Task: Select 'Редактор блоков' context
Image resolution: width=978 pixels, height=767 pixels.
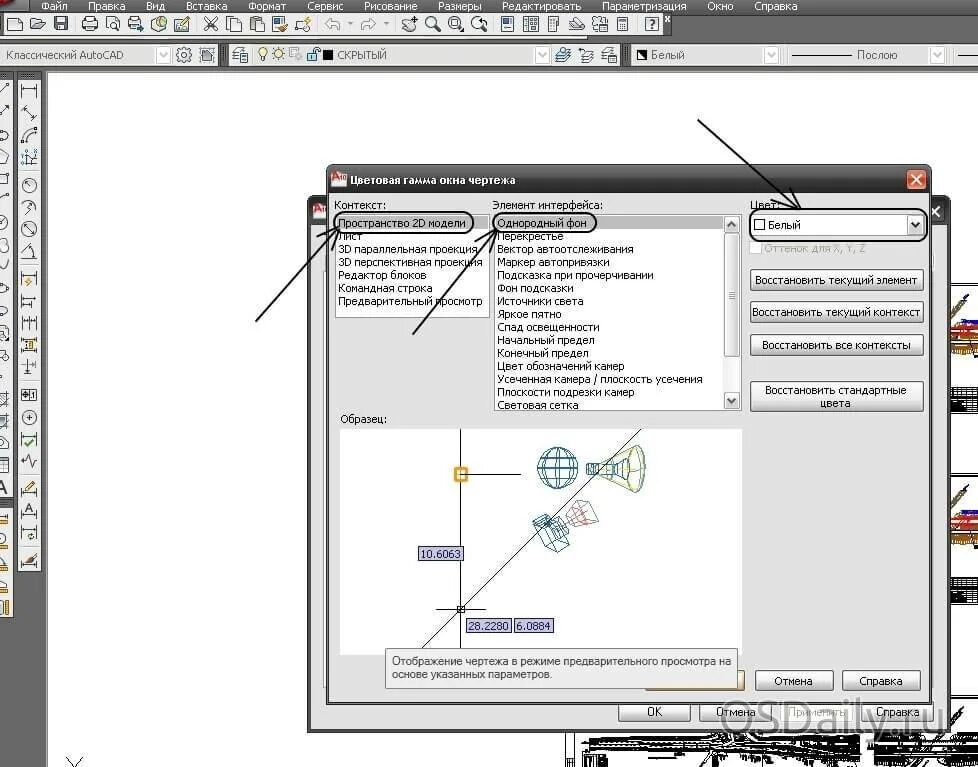Action: pos(382,275)
